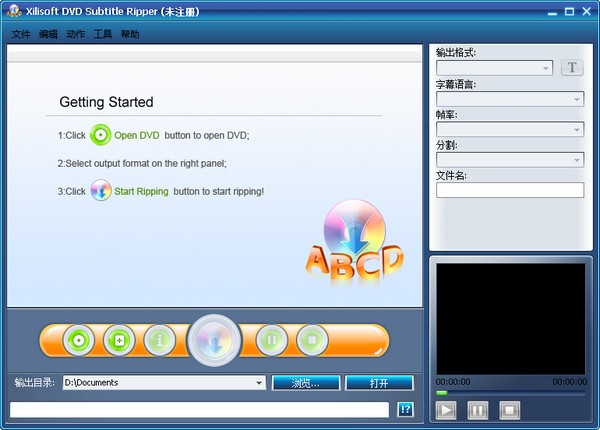Open the help question mark icon
Screen dimensions: 600x430
(x=406, y=409)
